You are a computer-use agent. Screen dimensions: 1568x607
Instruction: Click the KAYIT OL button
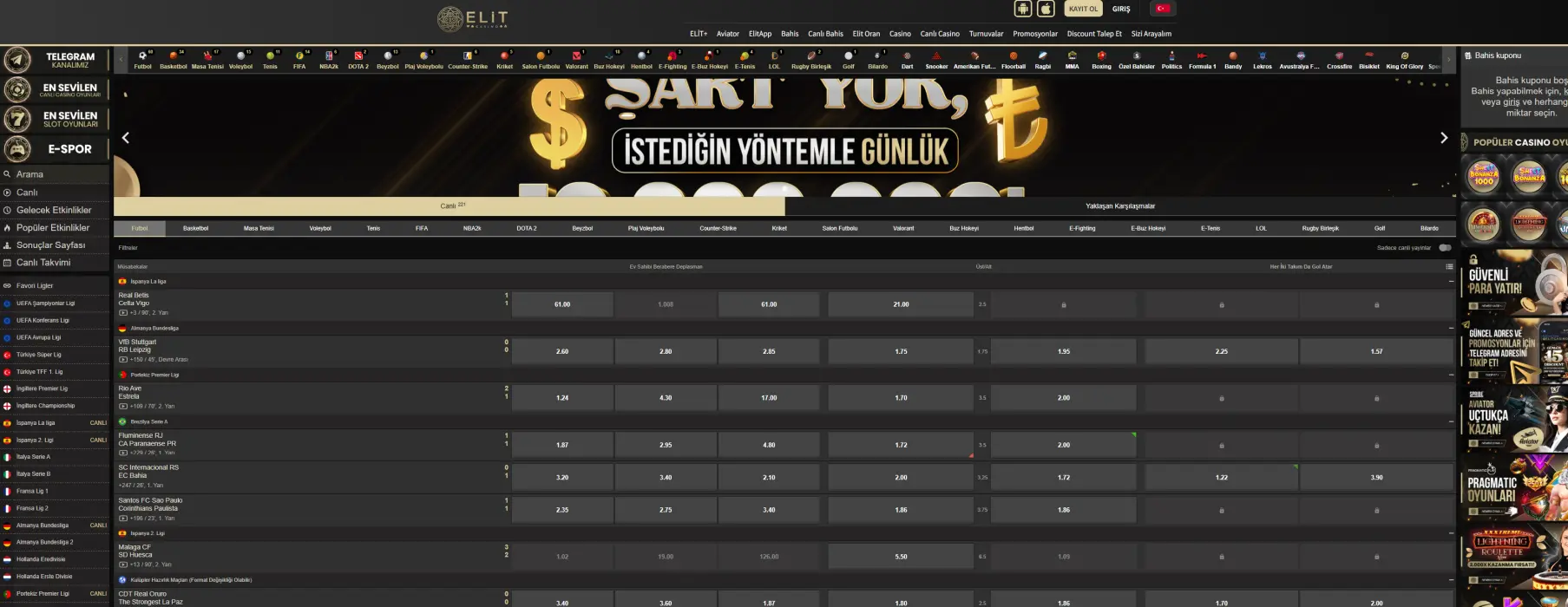pyautogui.click(x=1083, y=9)
